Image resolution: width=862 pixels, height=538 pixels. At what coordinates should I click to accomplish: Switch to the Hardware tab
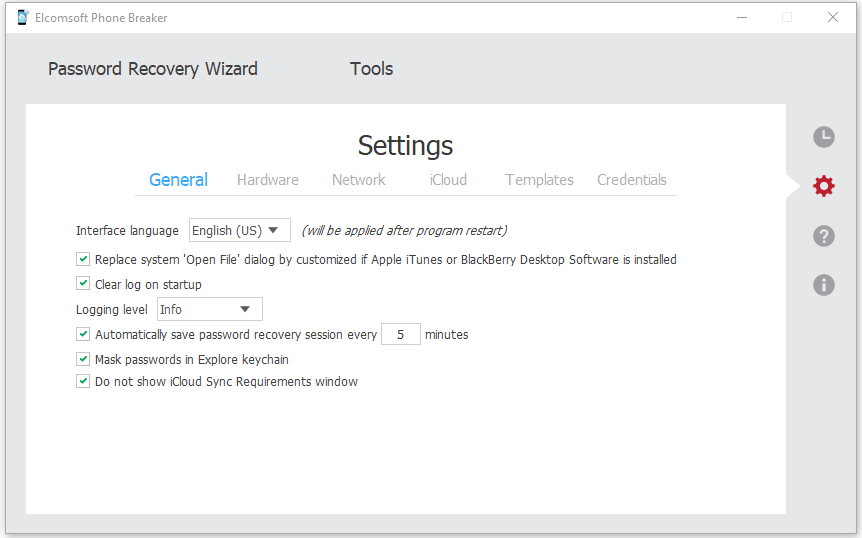click(267, 180)
